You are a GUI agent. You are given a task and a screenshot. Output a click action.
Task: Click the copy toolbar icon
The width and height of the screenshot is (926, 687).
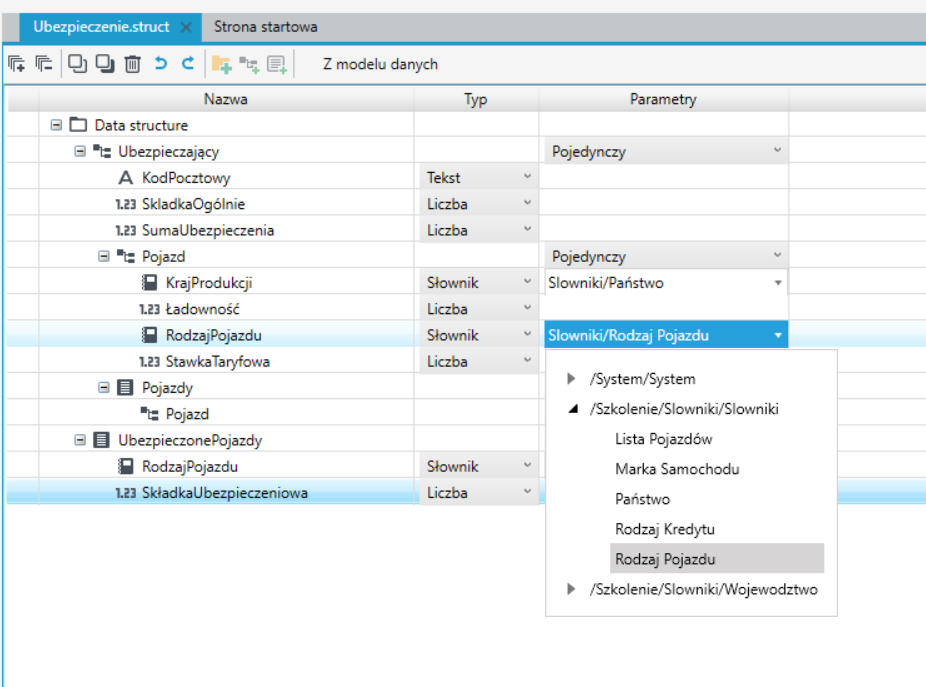[77, 63]
